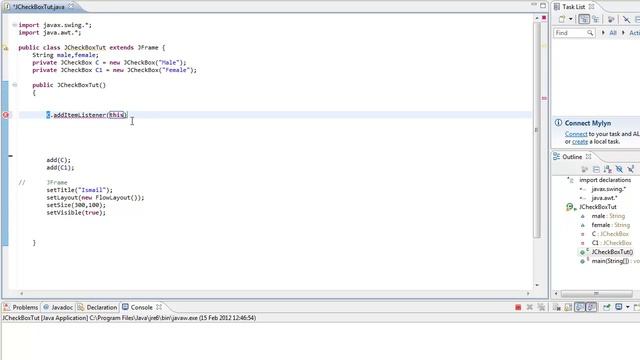The height and width of the screenshot is (360, 640).
Task: Collapse the JCheckBoxTut() constructor fold marker
Action: 15,85
